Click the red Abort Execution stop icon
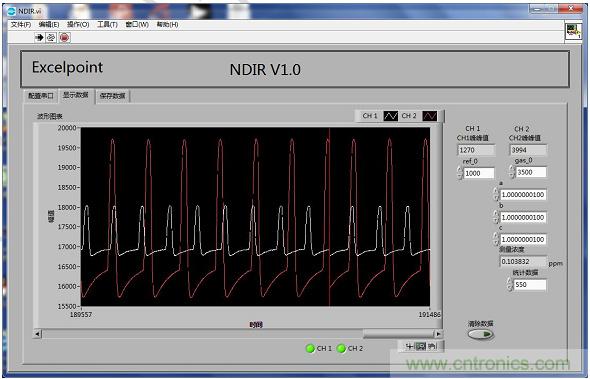 click(65, 37)
